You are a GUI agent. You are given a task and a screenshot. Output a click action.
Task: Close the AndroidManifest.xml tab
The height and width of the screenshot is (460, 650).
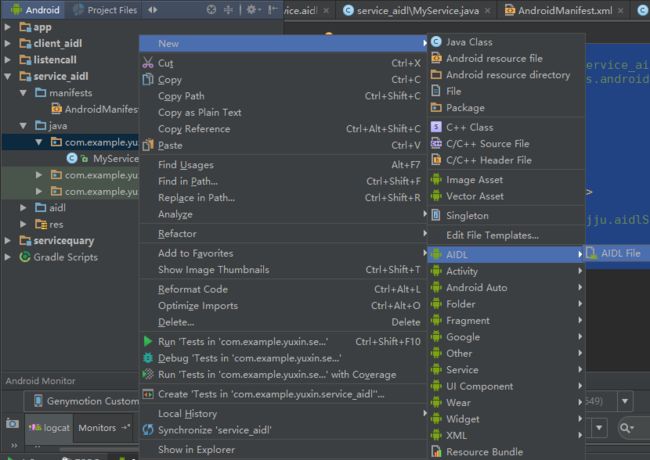[620, 11]
